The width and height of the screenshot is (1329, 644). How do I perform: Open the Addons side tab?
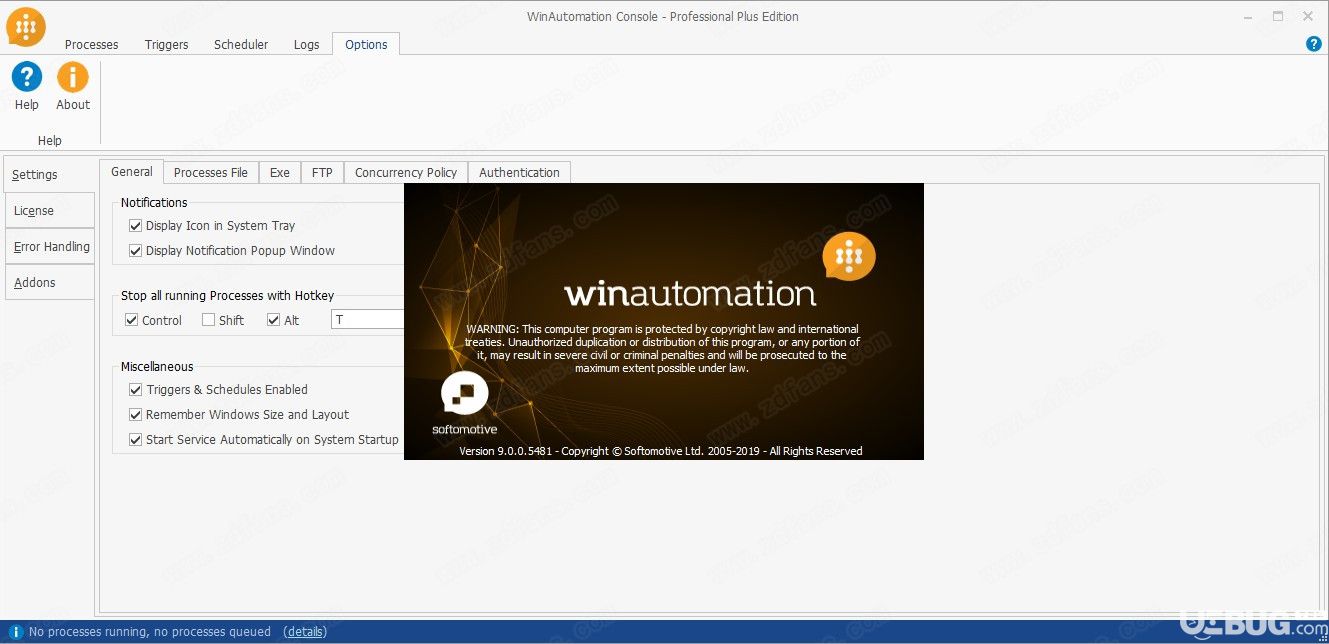[50, 283]
